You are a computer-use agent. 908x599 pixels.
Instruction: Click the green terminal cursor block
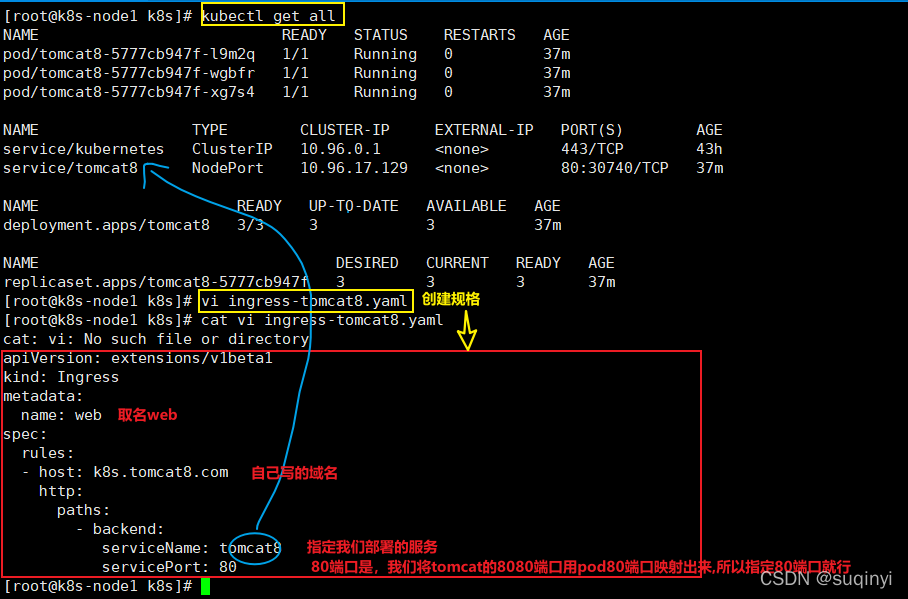coord(206,586)
